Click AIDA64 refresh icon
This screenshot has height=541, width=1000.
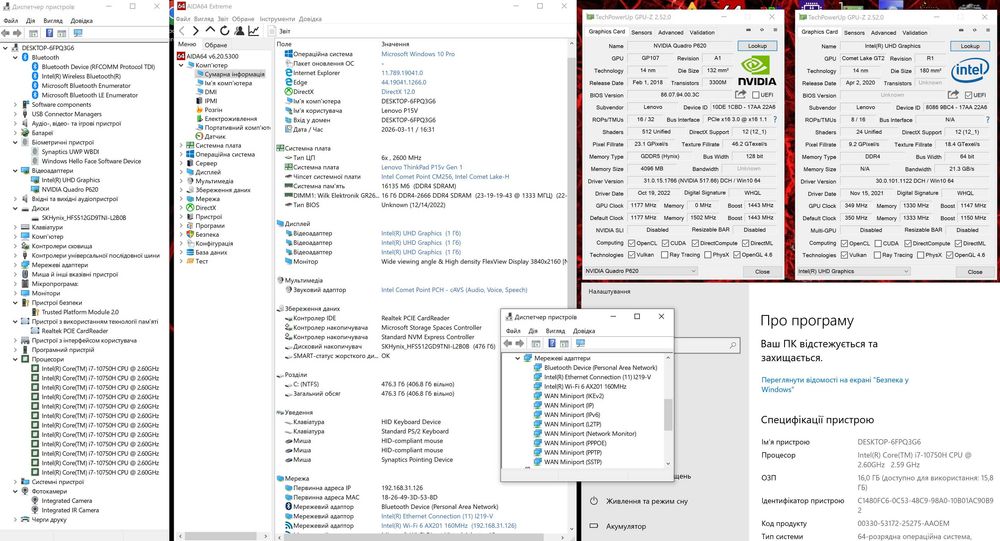point(224,31)
